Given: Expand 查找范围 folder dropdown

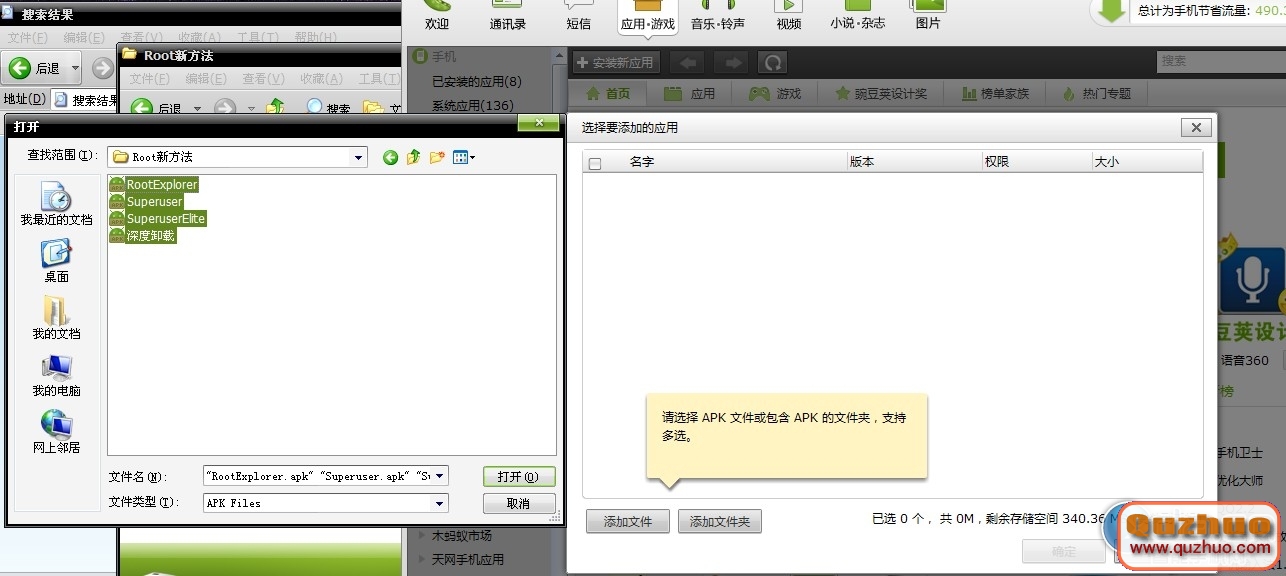Looking at the screenshot, I should 359,157.
